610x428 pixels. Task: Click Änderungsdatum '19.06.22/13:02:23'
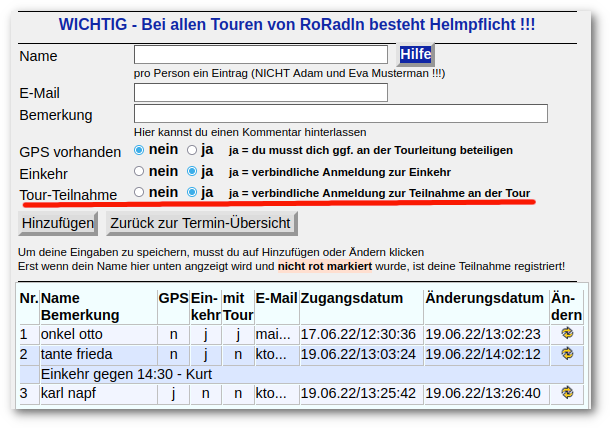[483, 334]
